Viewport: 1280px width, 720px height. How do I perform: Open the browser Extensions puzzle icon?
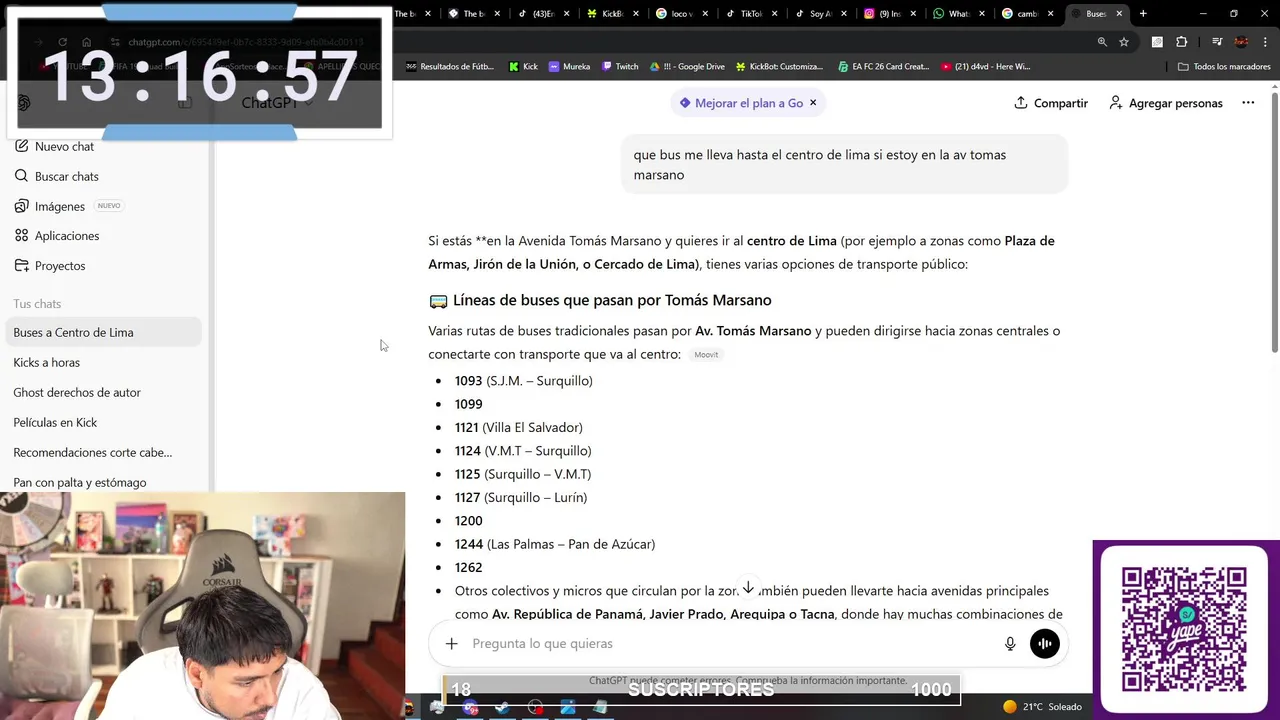[x=1182, y=42]
